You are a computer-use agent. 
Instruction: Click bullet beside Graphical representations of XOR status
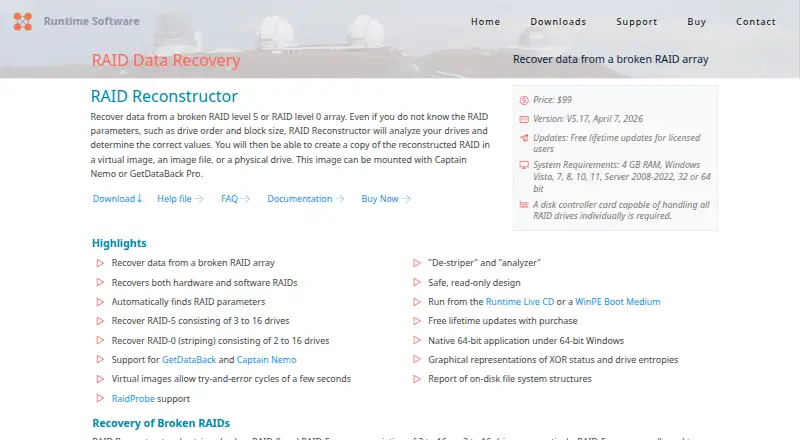click(417, 359)
